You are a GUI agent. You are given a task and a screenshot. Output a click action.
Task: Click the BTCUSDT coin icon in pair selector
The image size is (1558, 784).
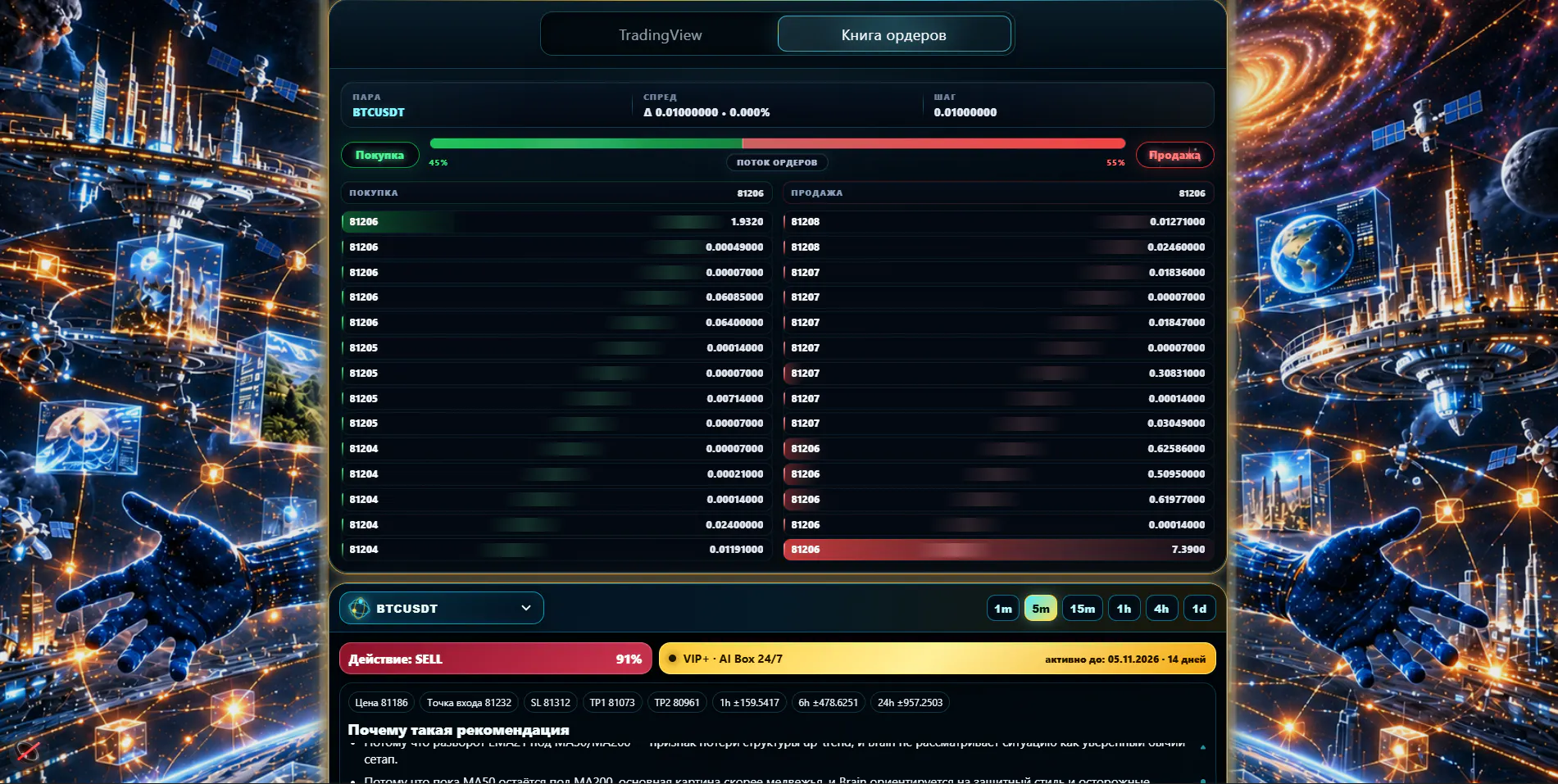pyautogui.click(x=359, y=608)
